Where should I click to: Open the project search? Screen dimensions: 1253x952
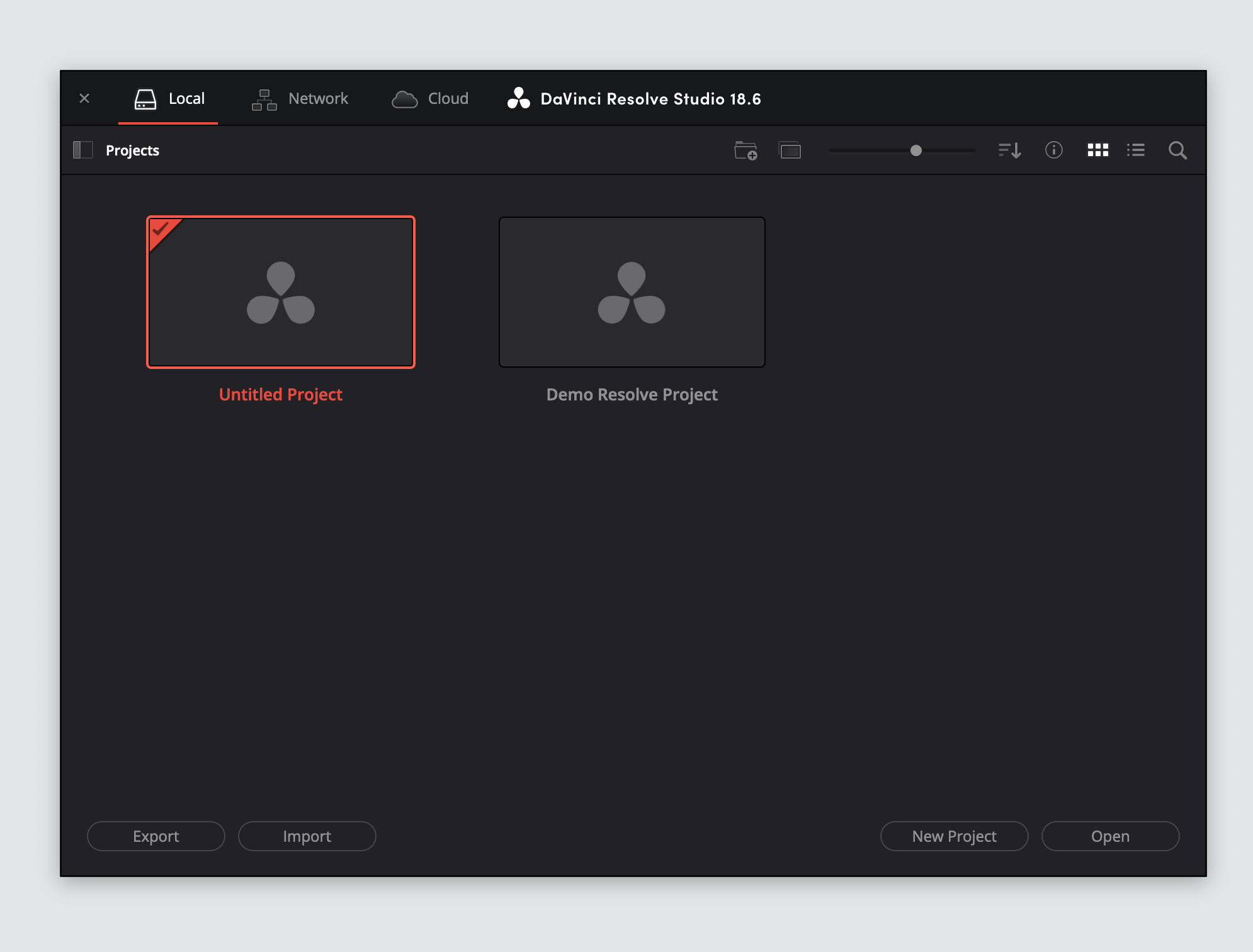pyautogui.click(x=1178, y=150)
